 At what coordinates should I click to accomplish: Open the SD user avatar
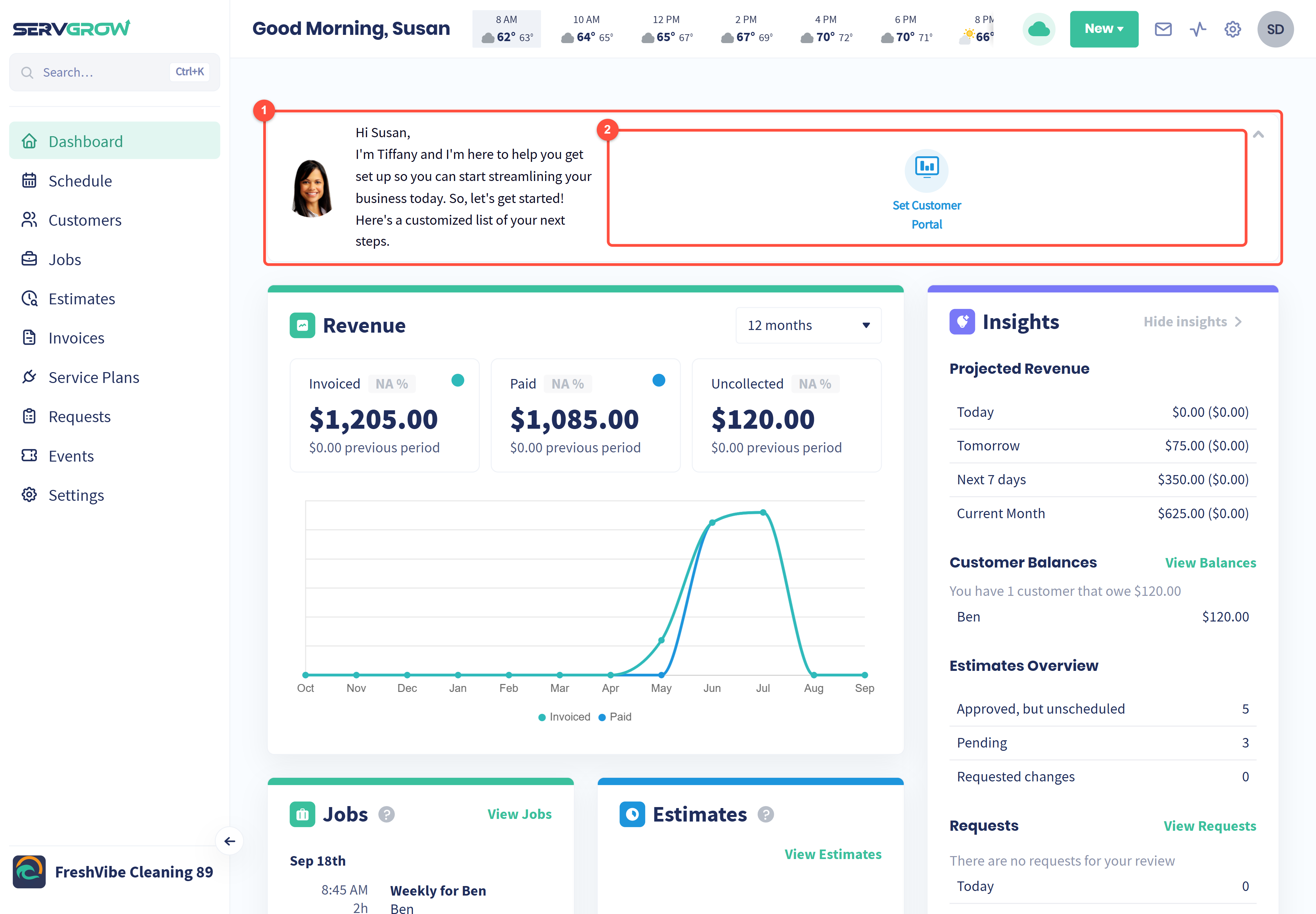1275,29
